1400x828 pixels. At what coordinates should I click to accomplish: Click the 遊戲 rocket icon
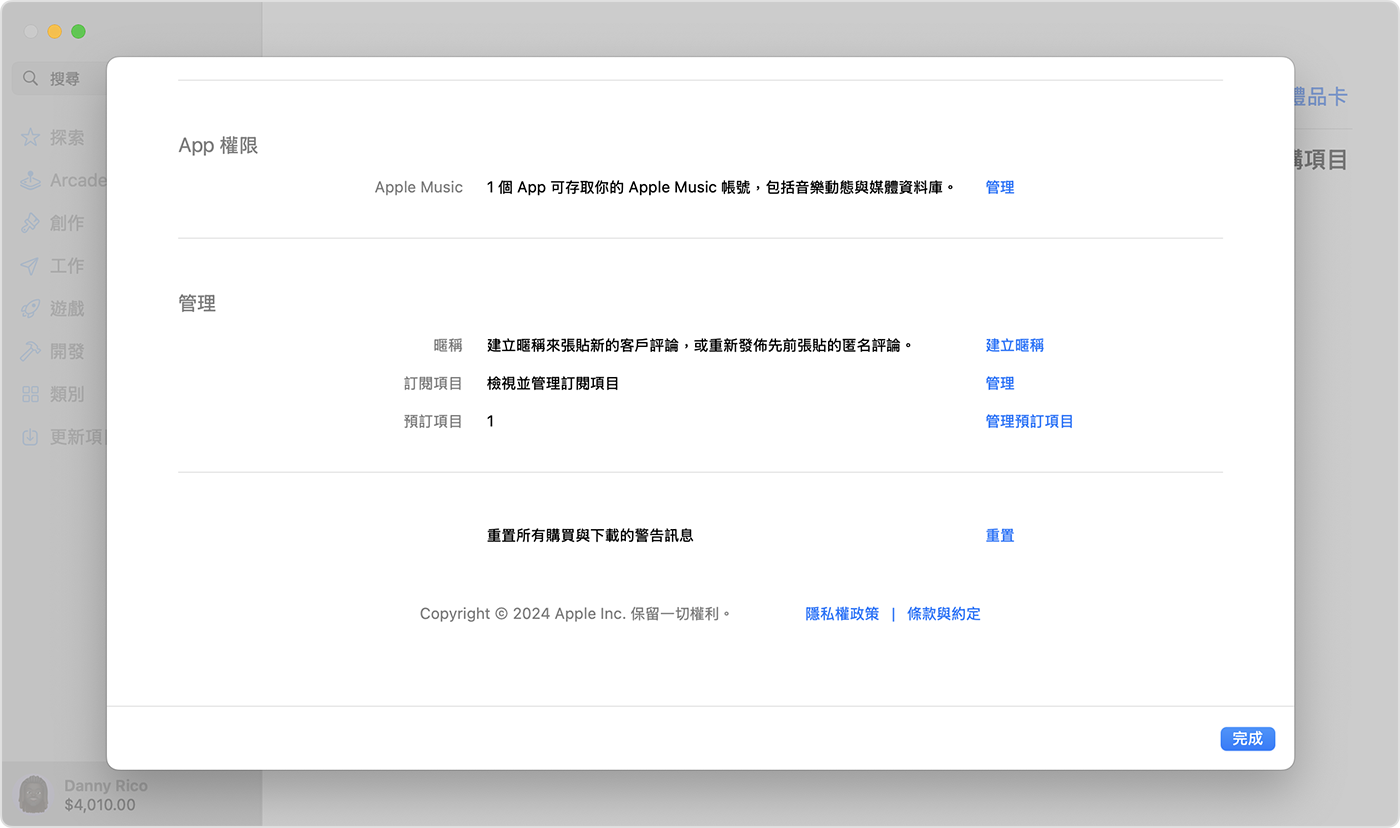pyautogui.click(x=31, y=309)
